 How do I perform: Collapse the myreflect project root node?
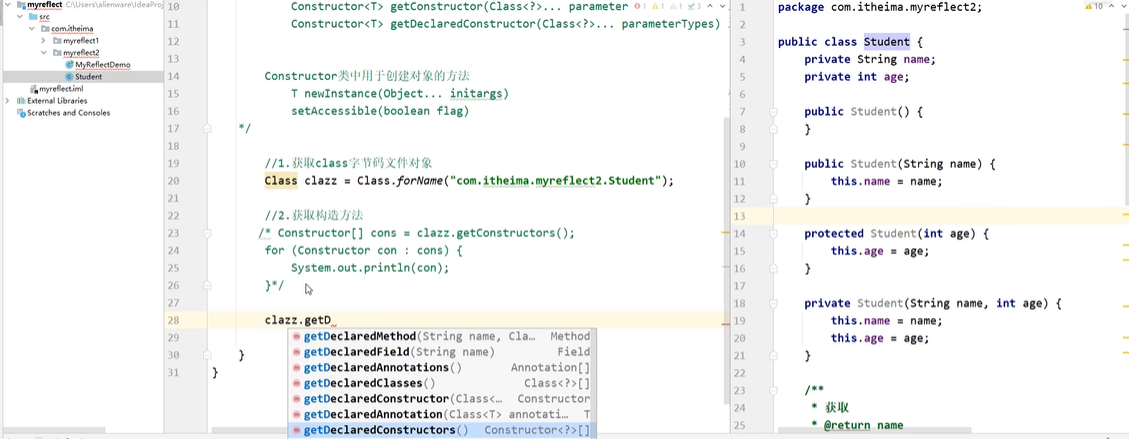click(8, 5)
